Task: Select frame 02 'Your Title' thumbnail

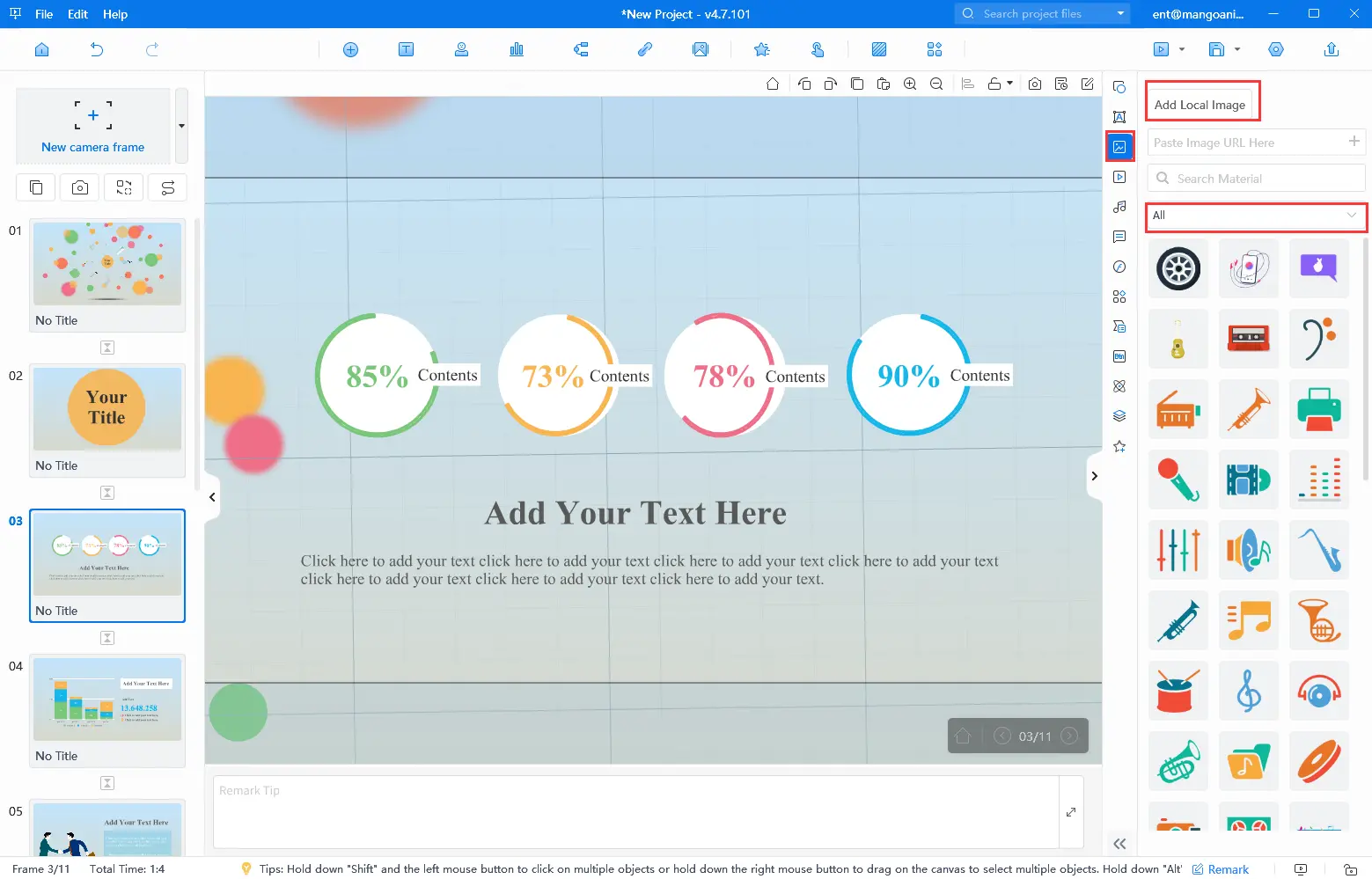Action: 107,409
